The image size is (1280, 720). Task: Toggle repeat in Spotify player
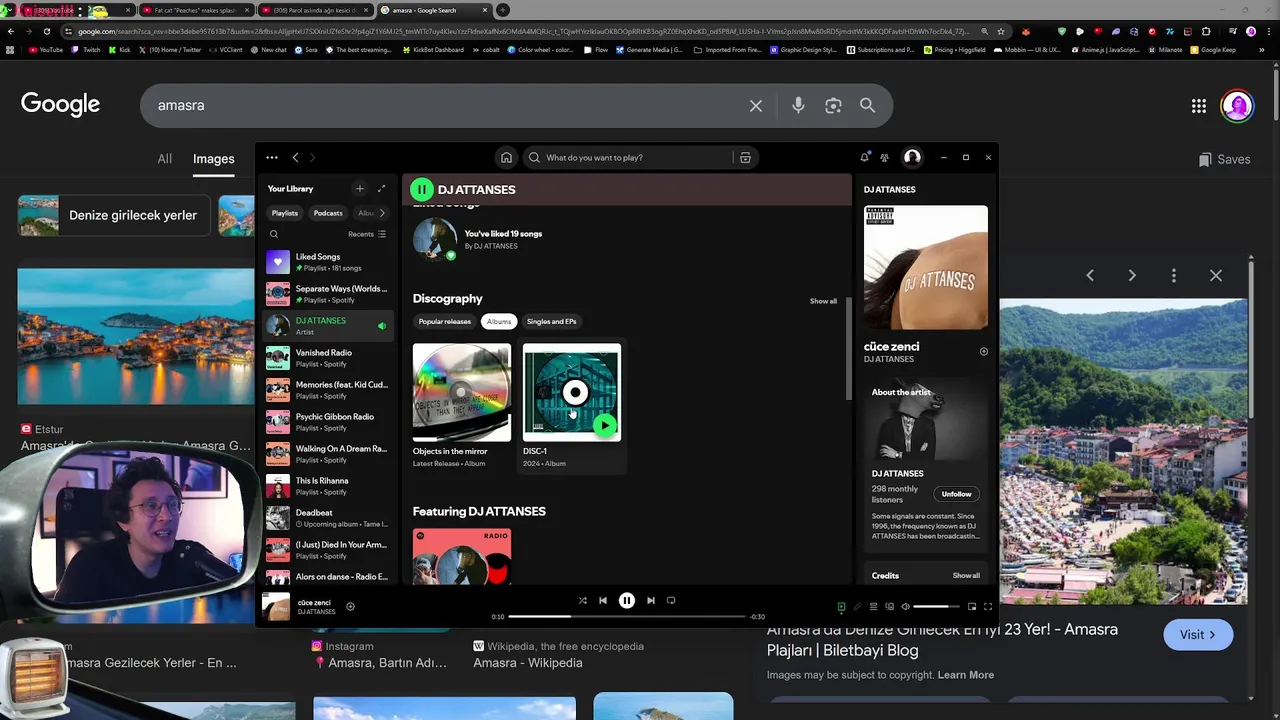point(671,600)
